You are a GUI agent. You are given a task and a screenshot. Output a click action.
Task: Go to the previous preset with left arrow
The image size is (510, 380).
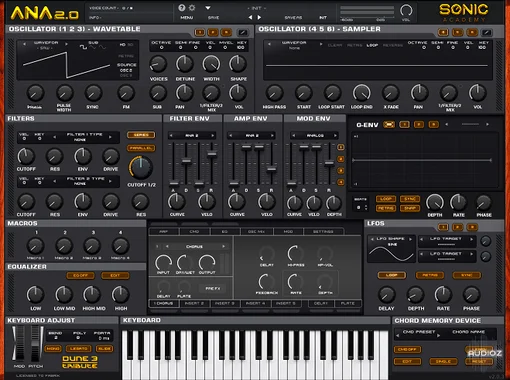point(250,17)
